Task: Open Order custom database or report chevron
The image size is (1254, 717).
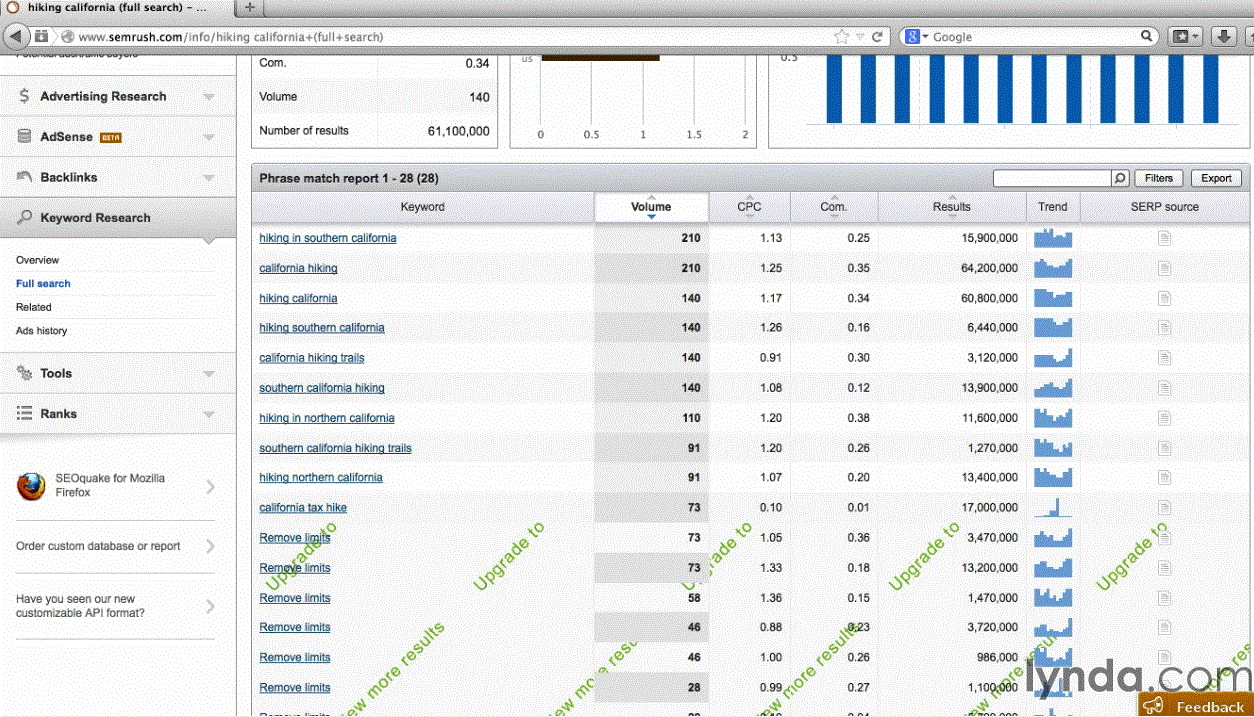Action: pyautogui.click(x=210, y=546)
